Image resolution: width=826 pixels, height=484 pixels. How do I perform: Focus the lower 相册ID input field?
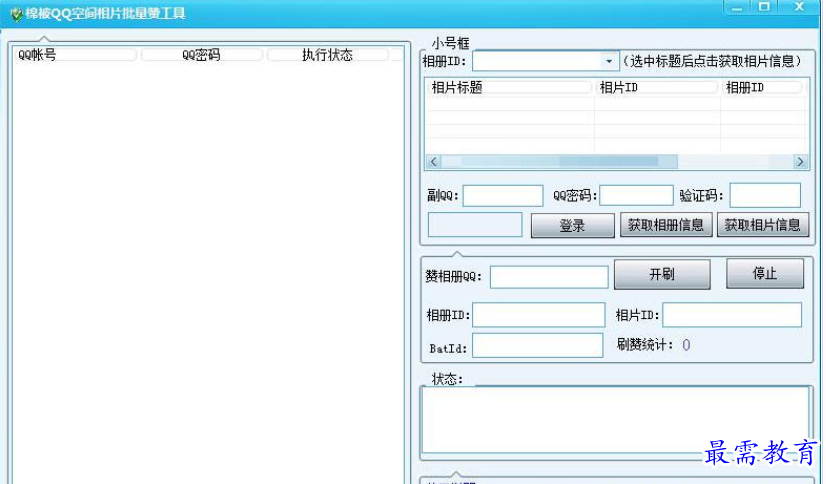[538, 315]
